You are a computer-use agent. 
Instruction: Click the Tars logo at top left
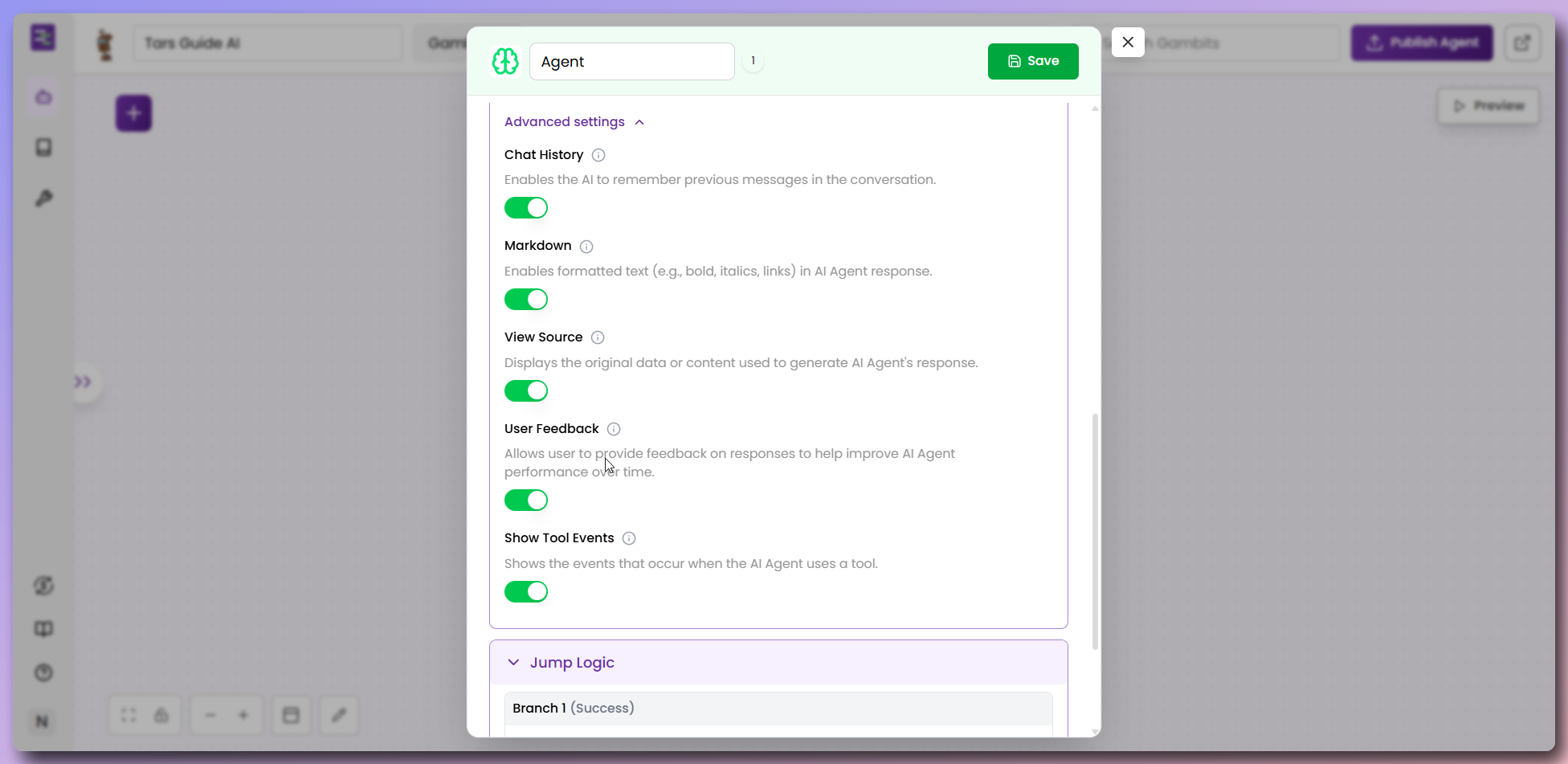coord(43,37)
